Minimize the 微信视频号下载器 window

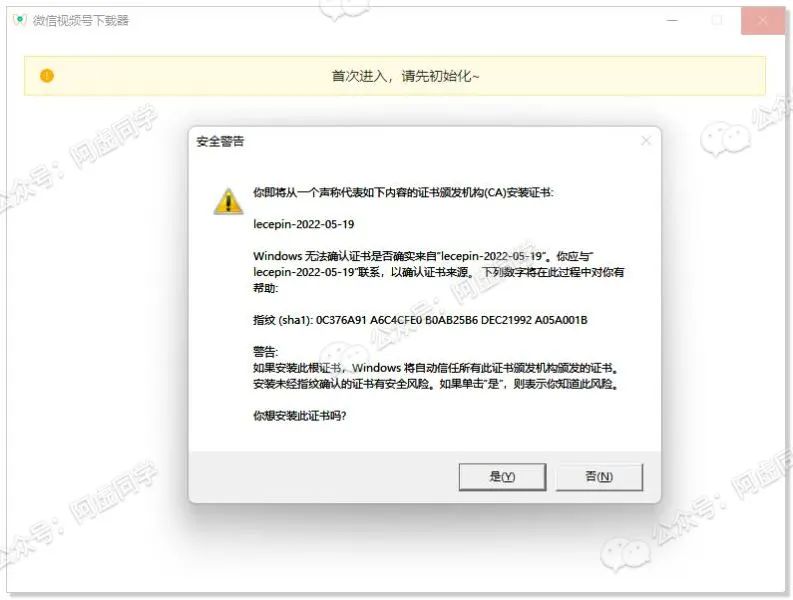672,20
